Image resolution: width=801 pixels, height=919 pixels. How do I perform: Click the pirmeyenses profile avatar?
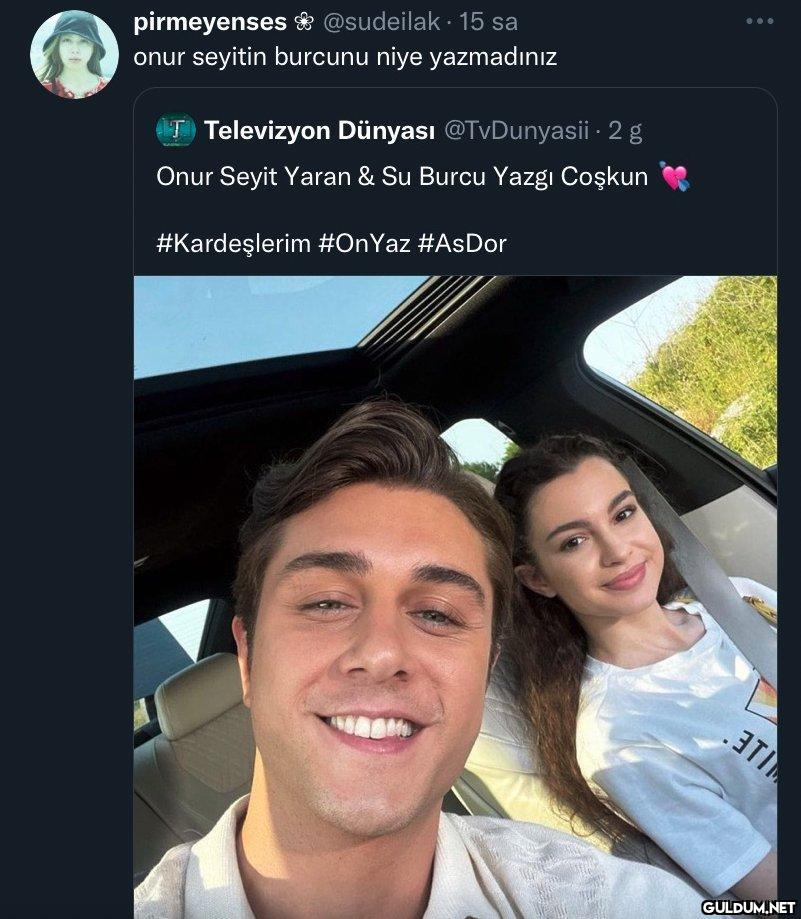point(74,55)
